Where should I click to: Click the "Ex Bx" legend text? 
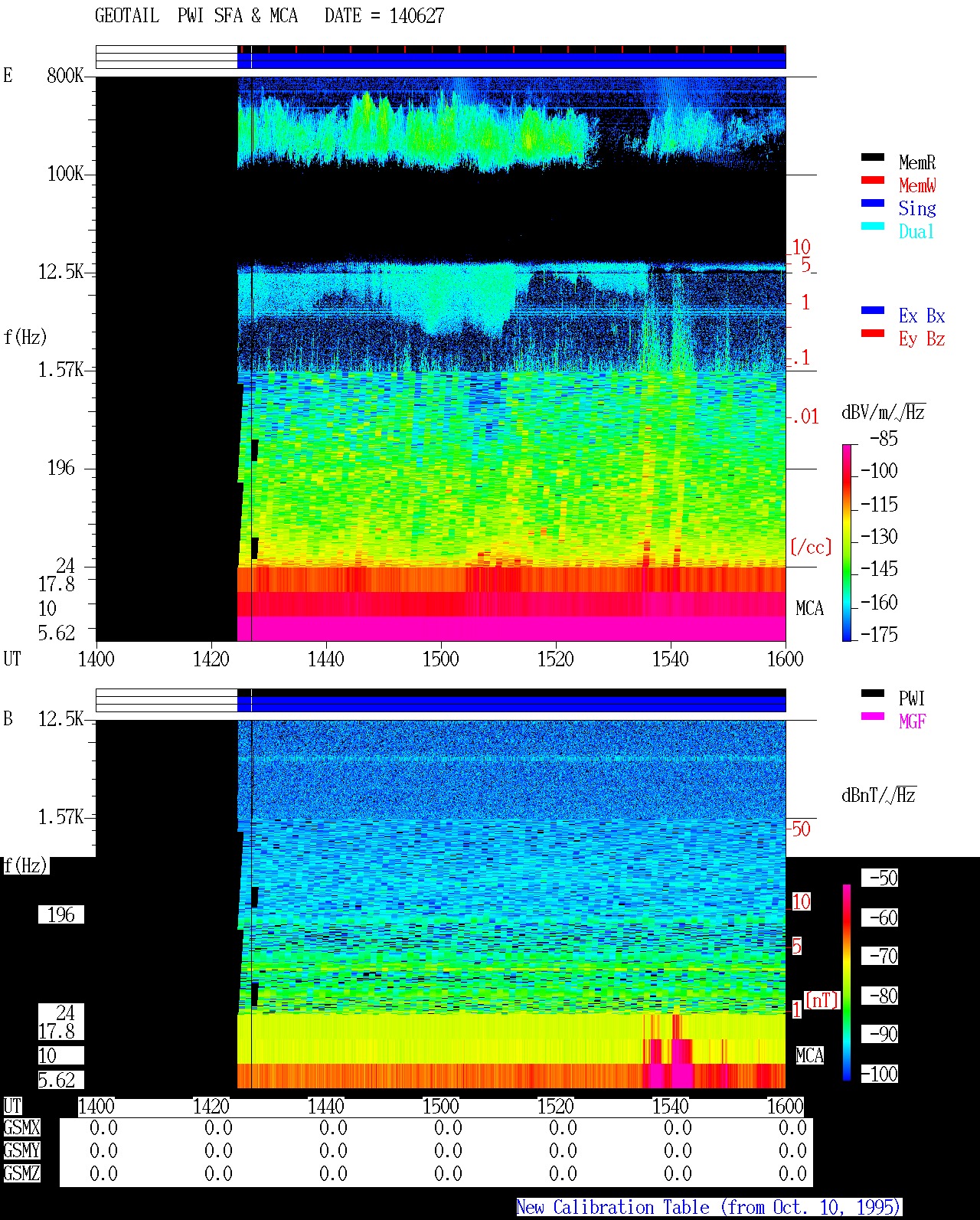point(922,316)
